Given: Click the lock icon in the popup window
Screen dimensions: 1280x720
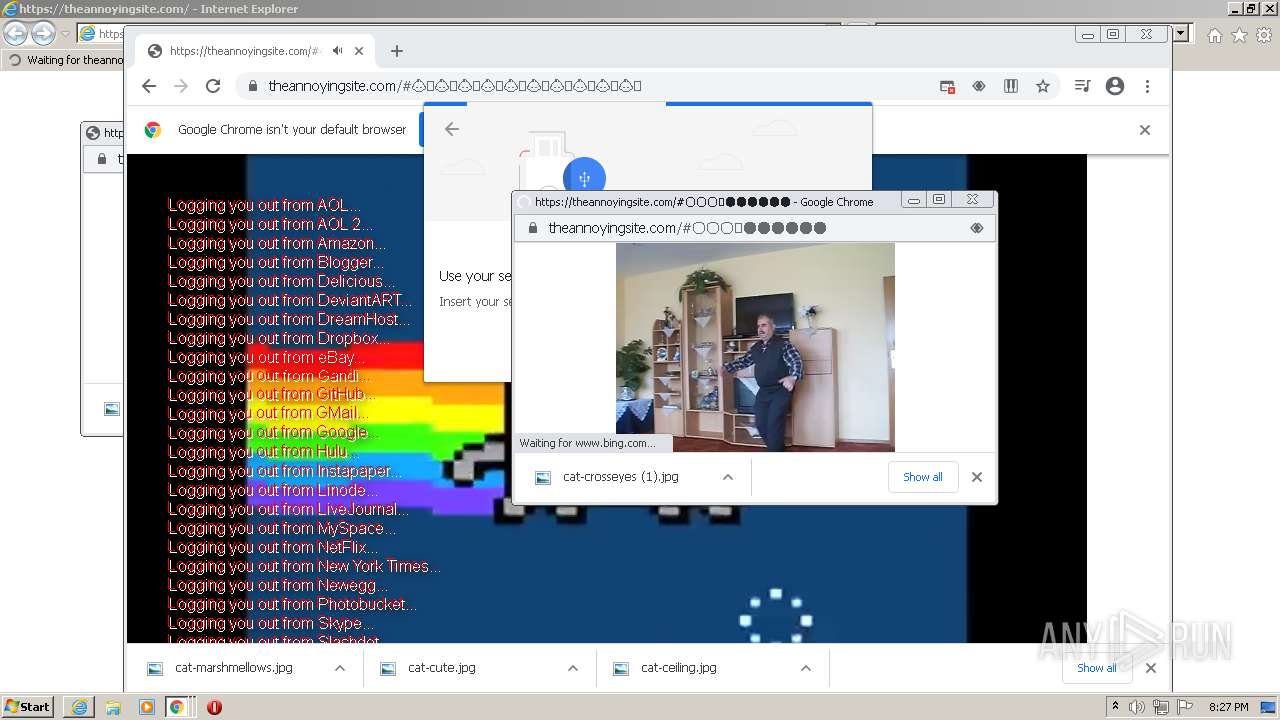Looking at the screenshot, I should click(x=531, y=228).
